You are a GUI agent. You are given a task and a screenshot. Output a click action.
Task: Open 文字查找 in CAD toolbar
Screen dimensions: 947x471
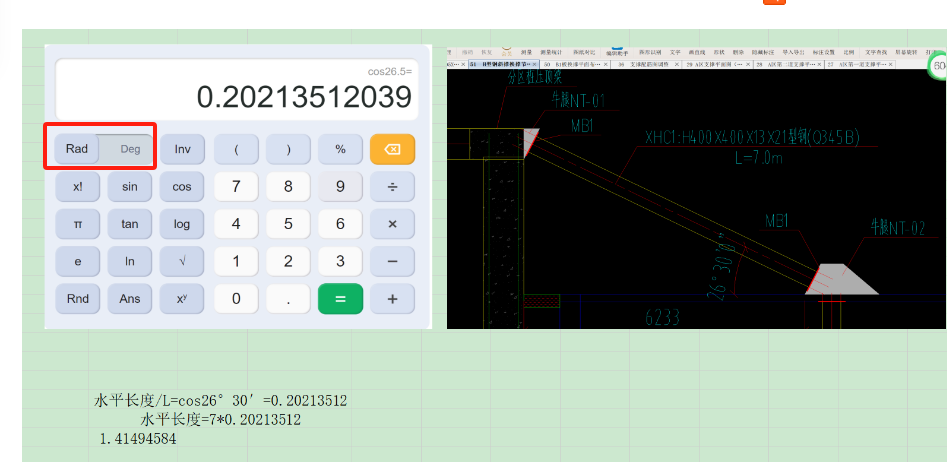[875, 53]
